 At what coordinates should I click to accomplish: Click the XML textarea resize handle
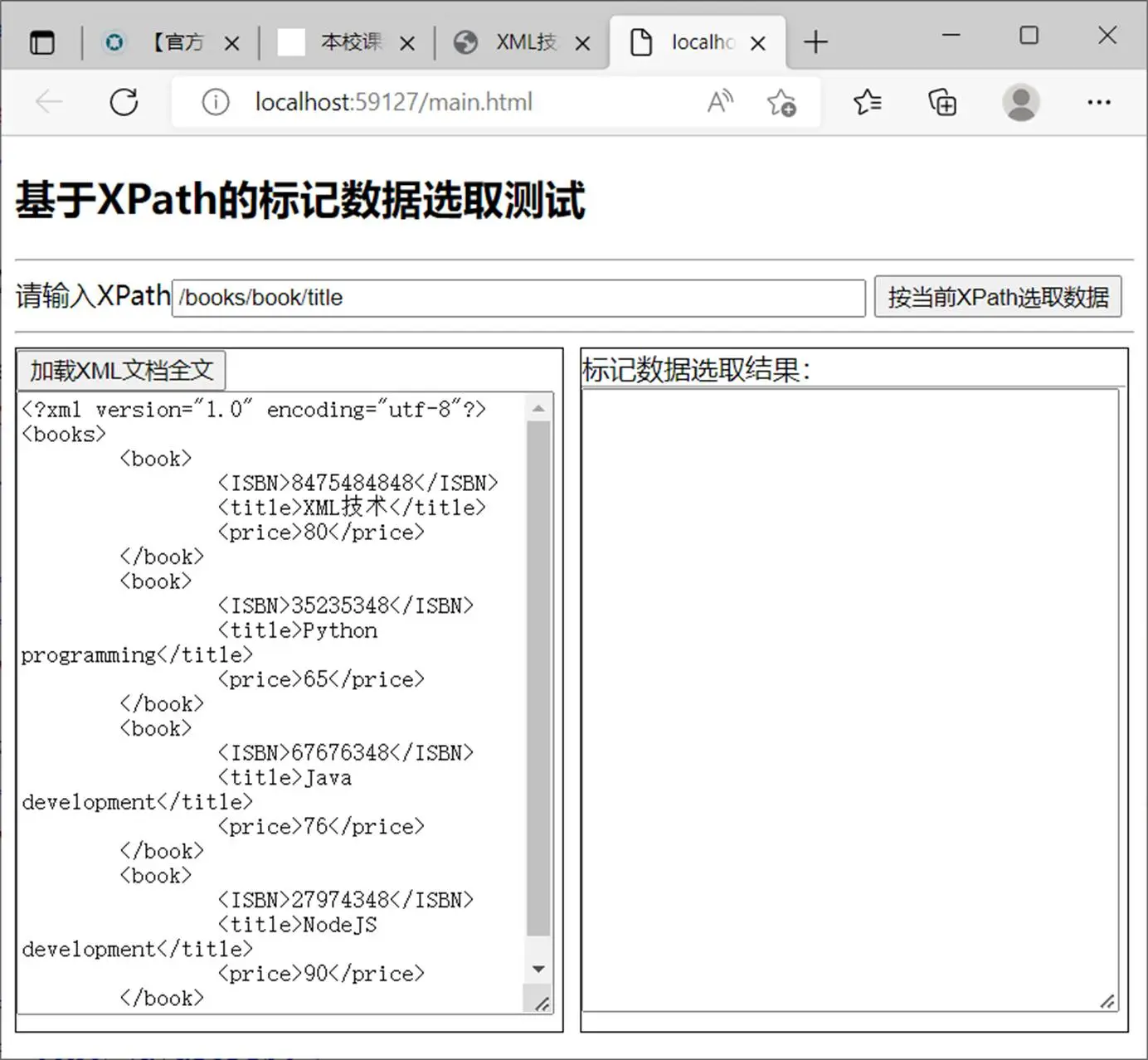point(541,1004)
